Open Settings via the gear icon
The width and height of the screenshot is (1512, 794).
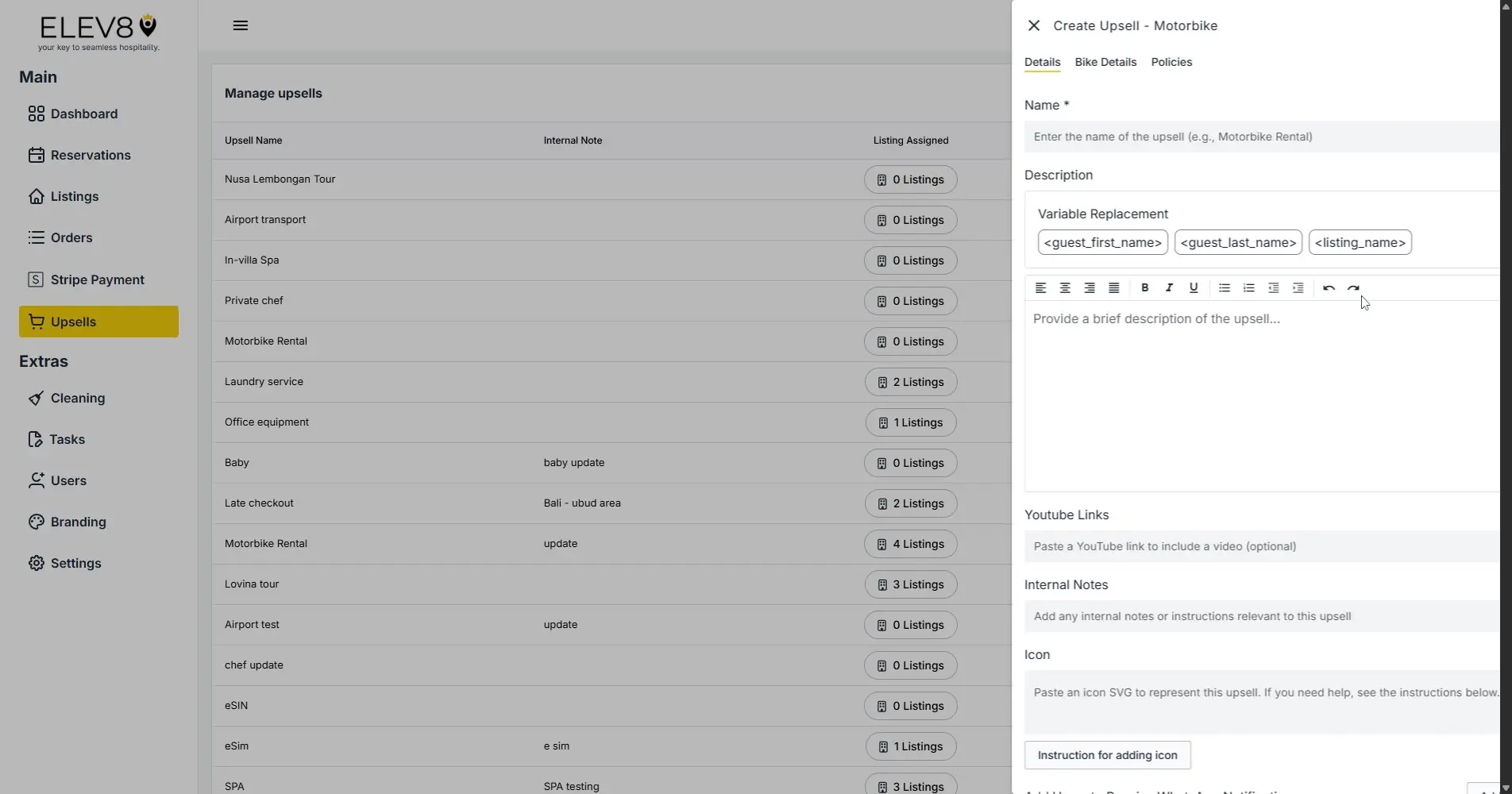37,562
